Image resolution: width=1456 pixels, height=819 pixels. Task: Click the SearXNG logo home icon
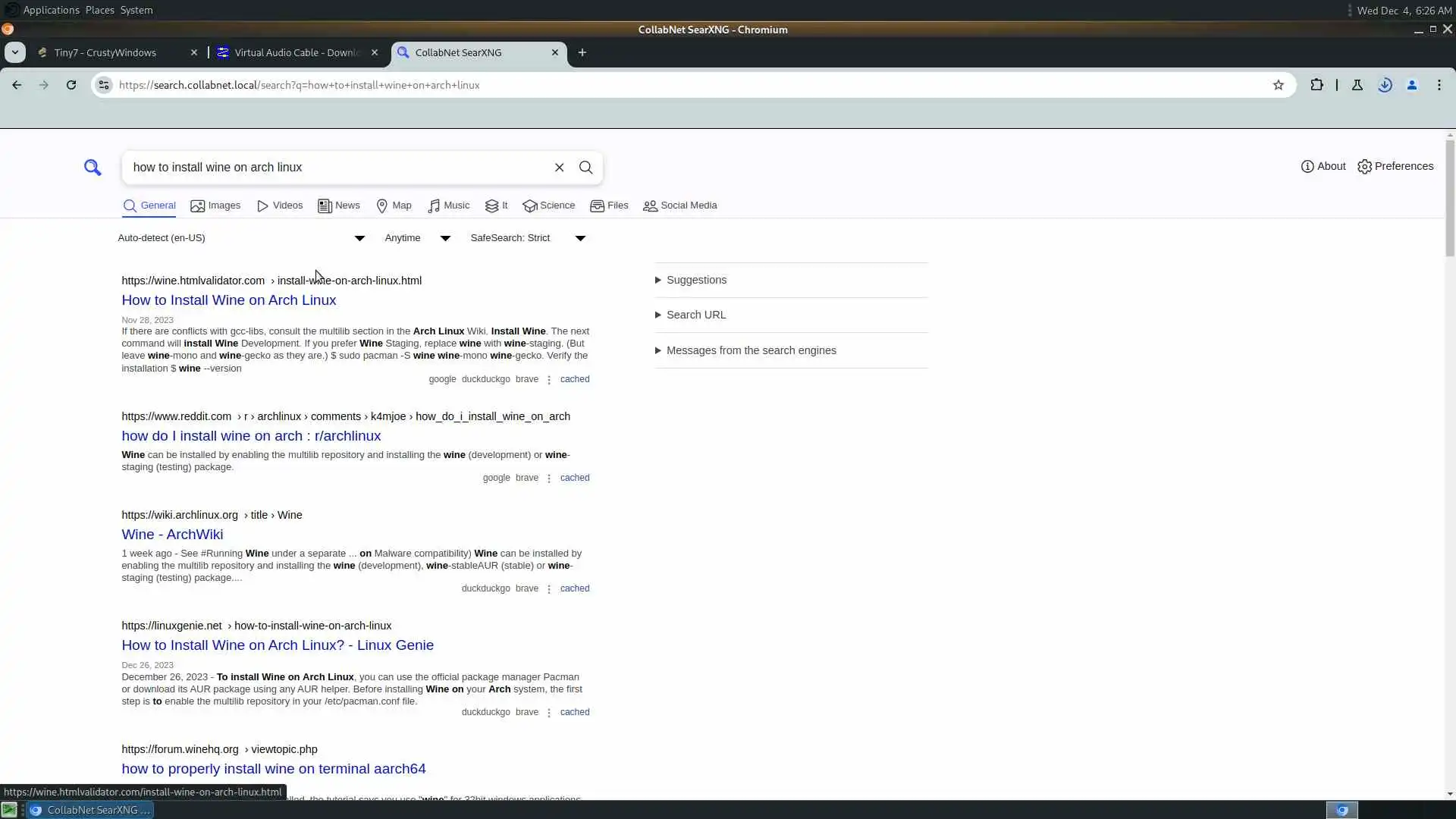(x=93, y=168)
